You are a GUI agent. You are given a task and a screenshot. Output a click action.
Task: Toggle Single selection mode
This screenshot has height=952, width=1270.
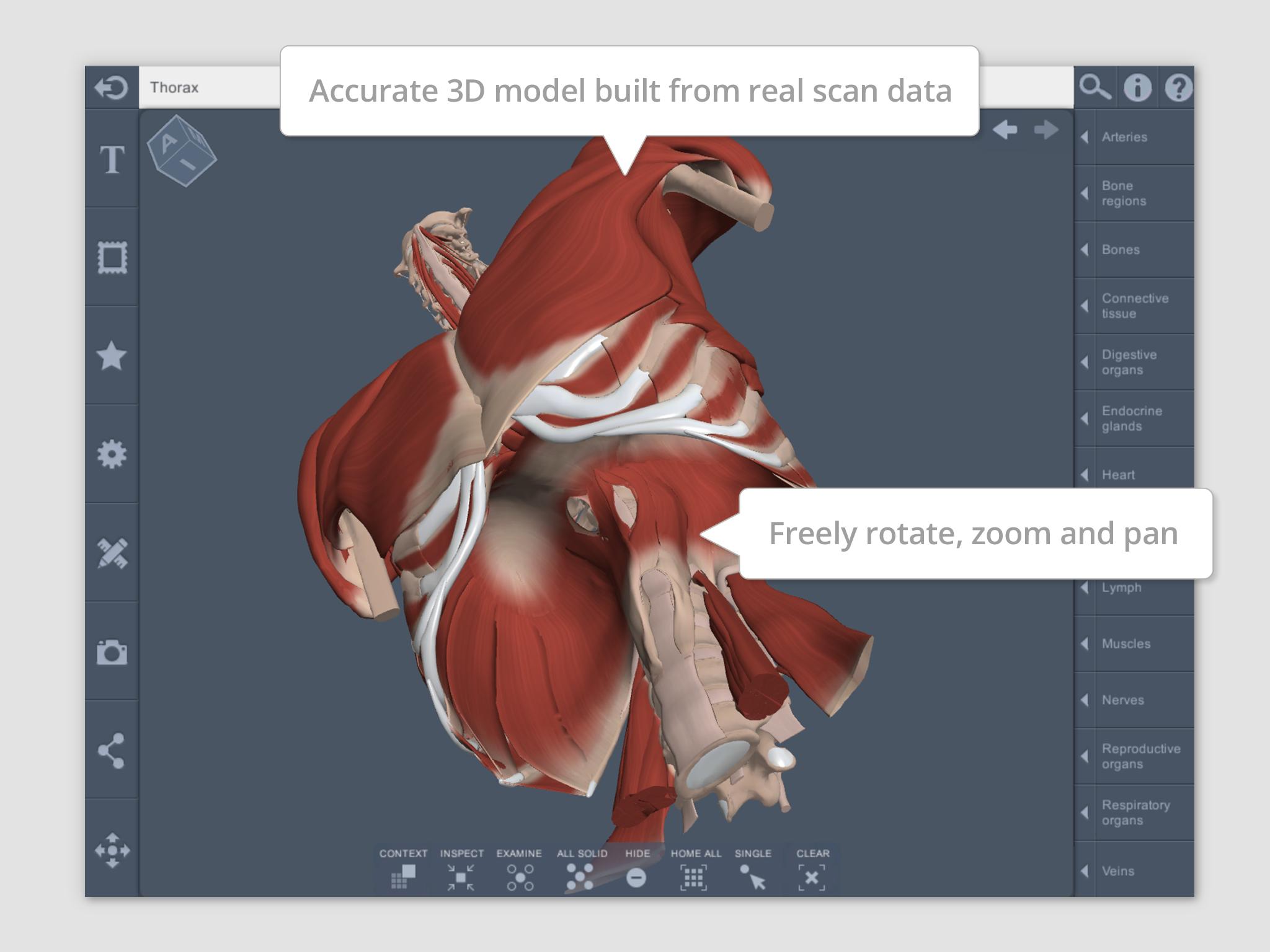click(753, 870)
